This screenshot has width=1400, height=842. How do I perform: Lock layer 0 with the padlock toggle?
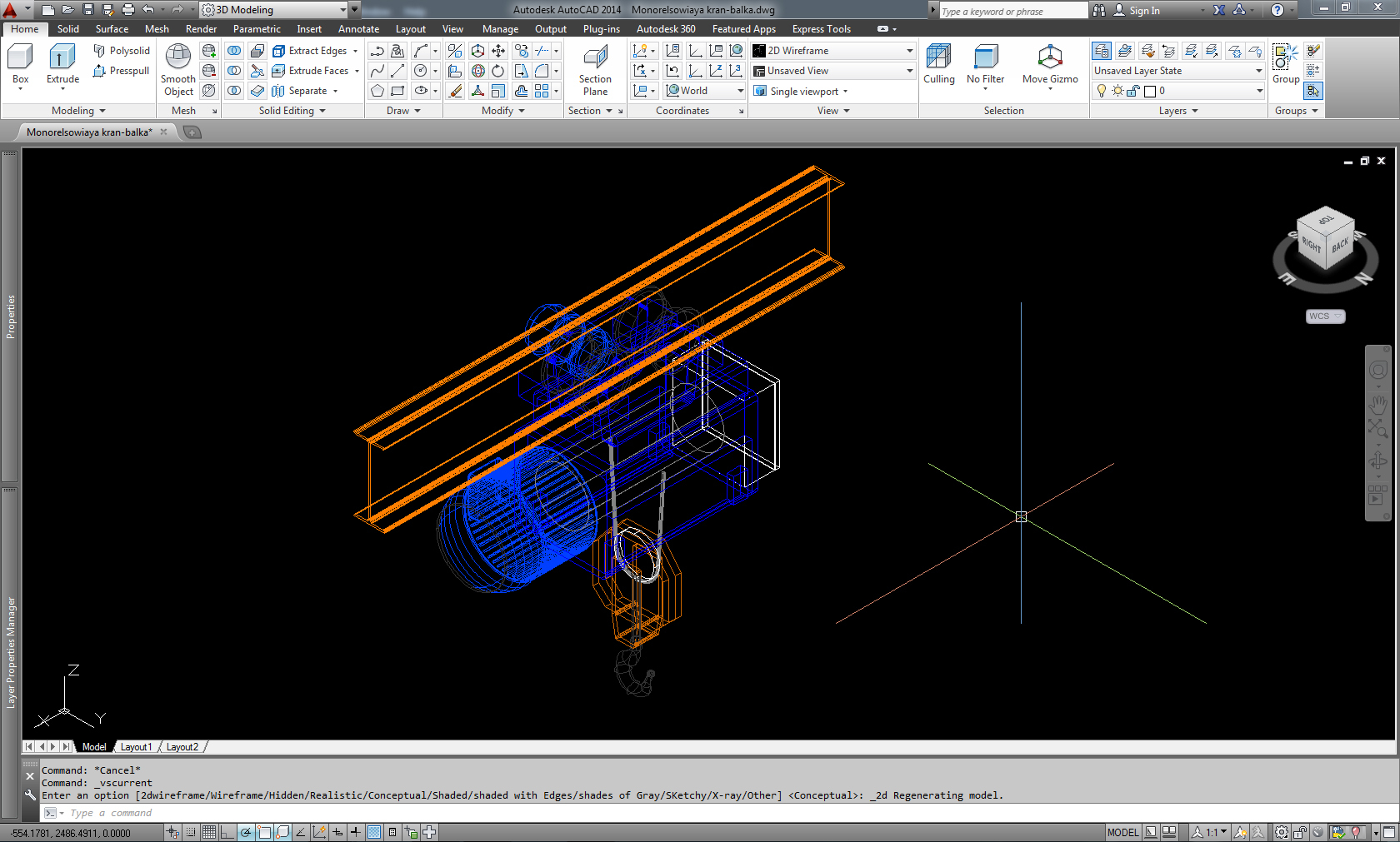(x=1134, y=91)
